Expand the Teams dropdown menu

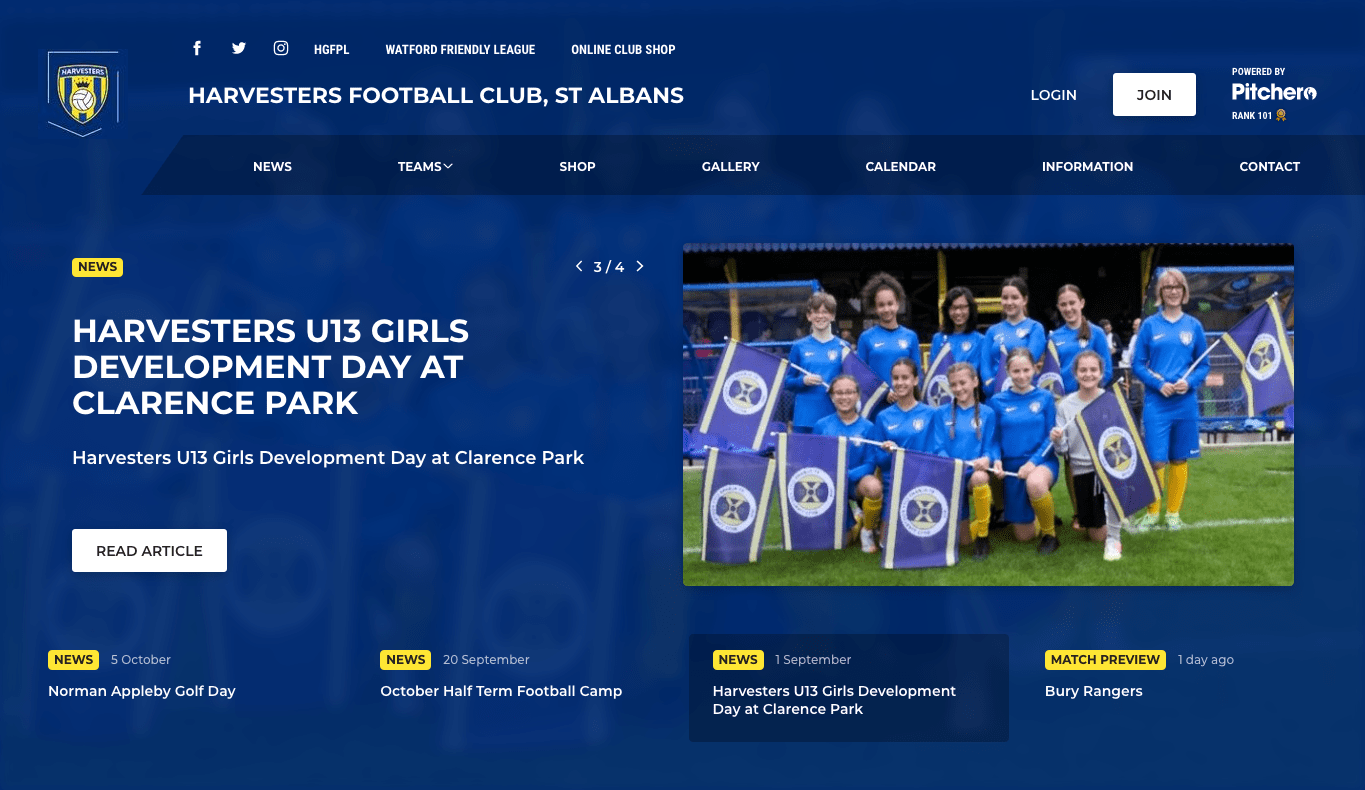point(425,167)
